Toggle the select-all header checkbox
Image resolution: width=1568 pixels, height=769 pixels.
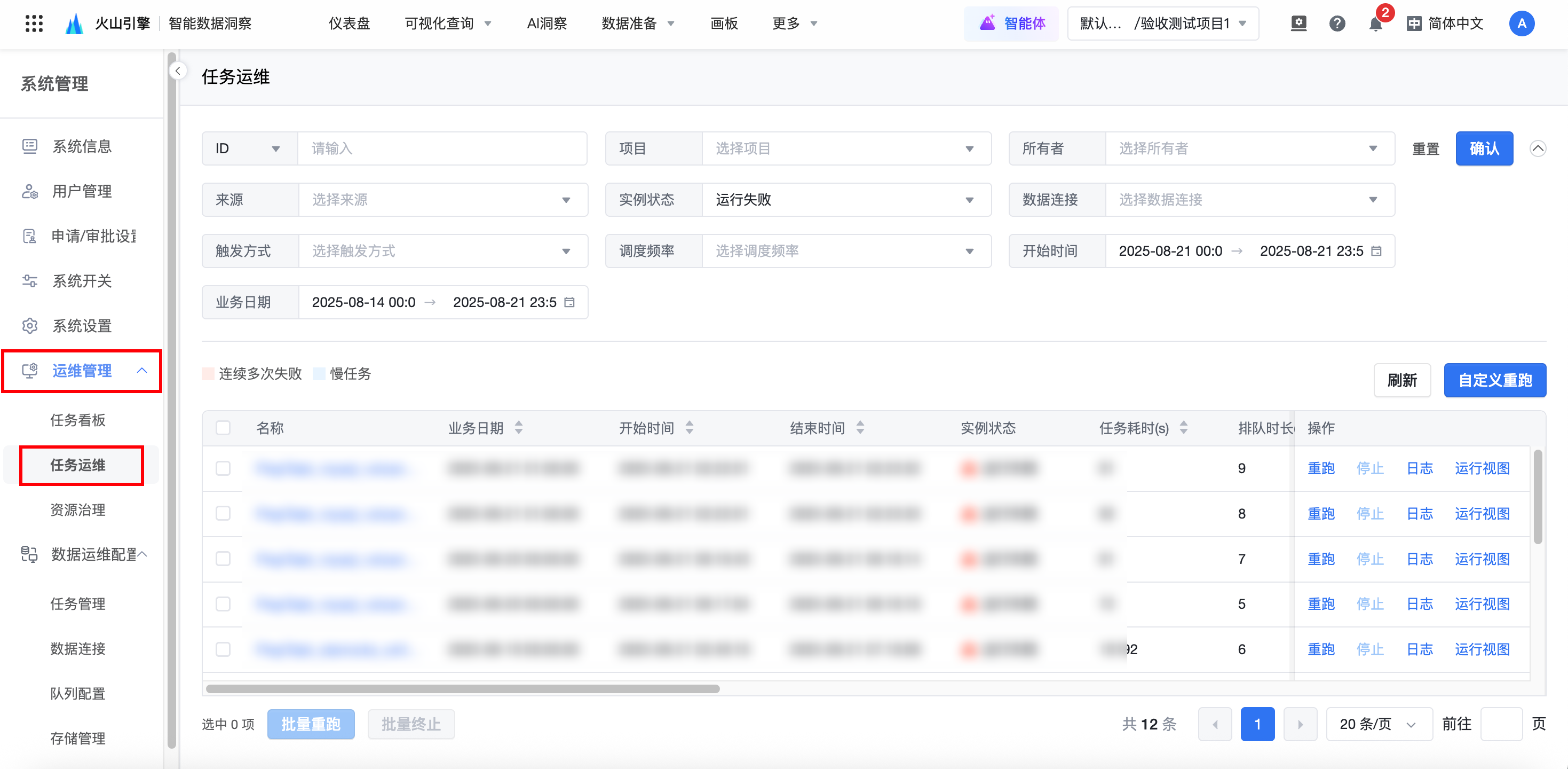tap(224, 428)
